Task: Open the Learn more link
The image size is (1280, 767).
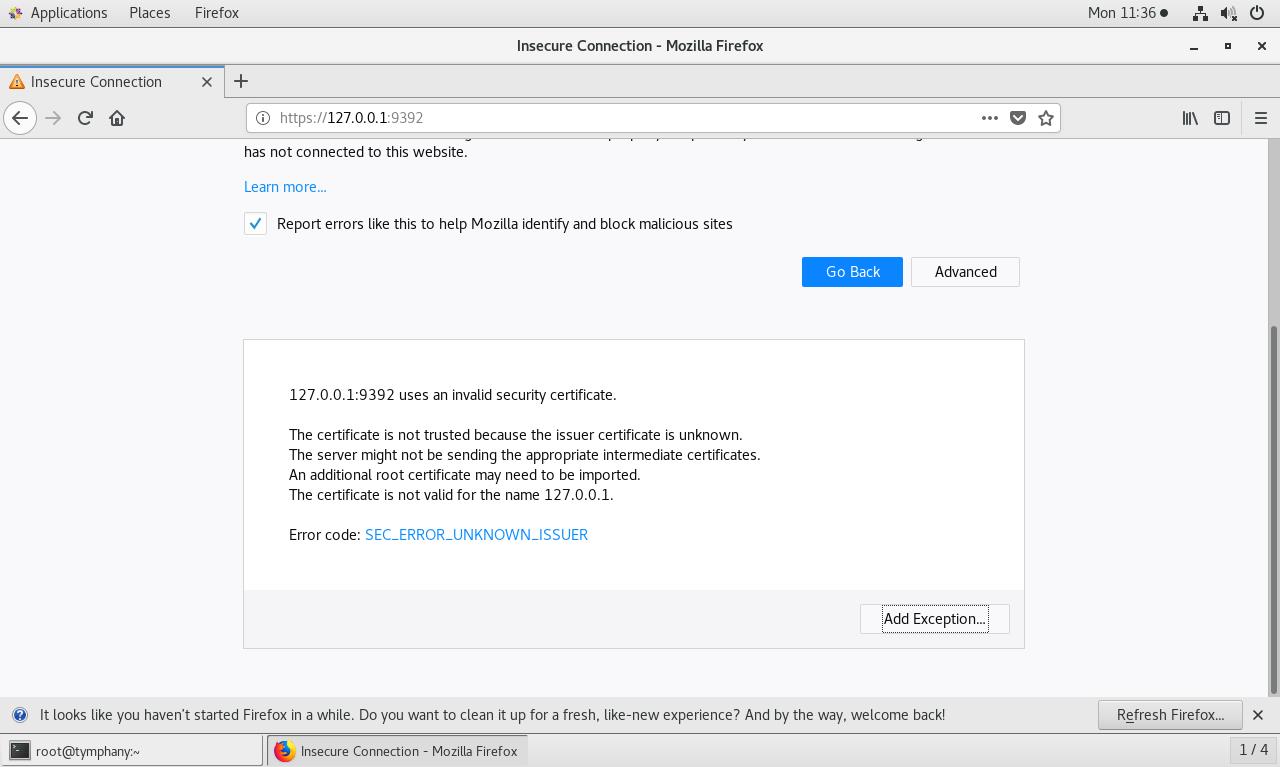Action: [285, 187]
